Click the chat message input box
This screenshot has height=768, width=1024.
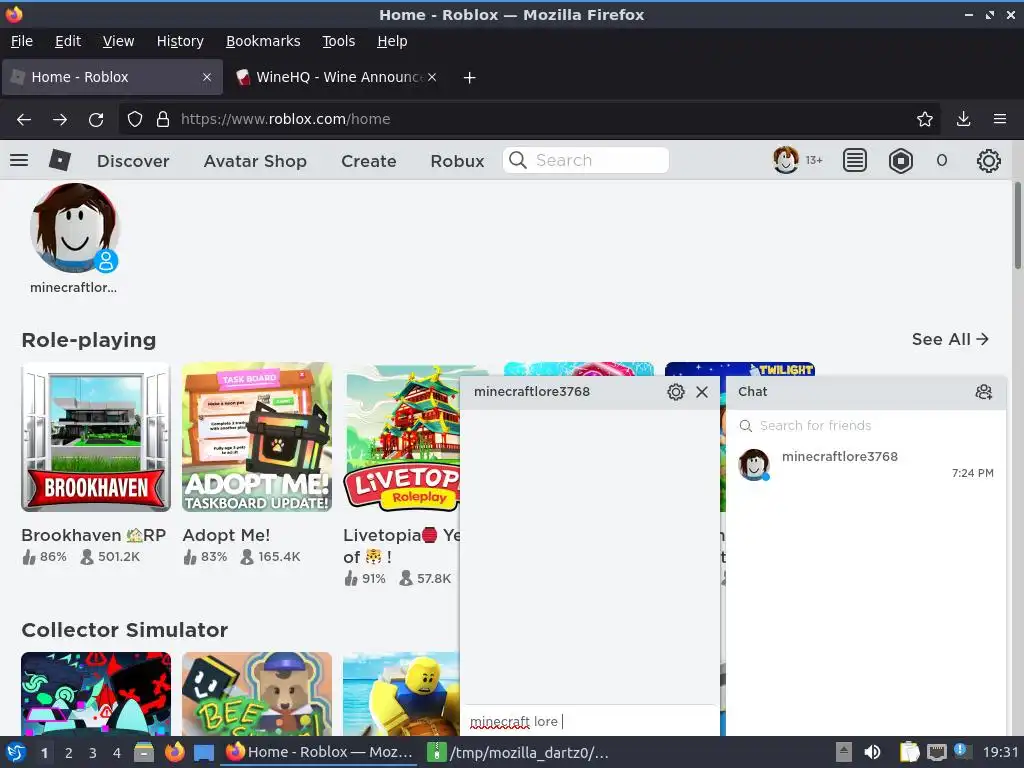point(589,721)
